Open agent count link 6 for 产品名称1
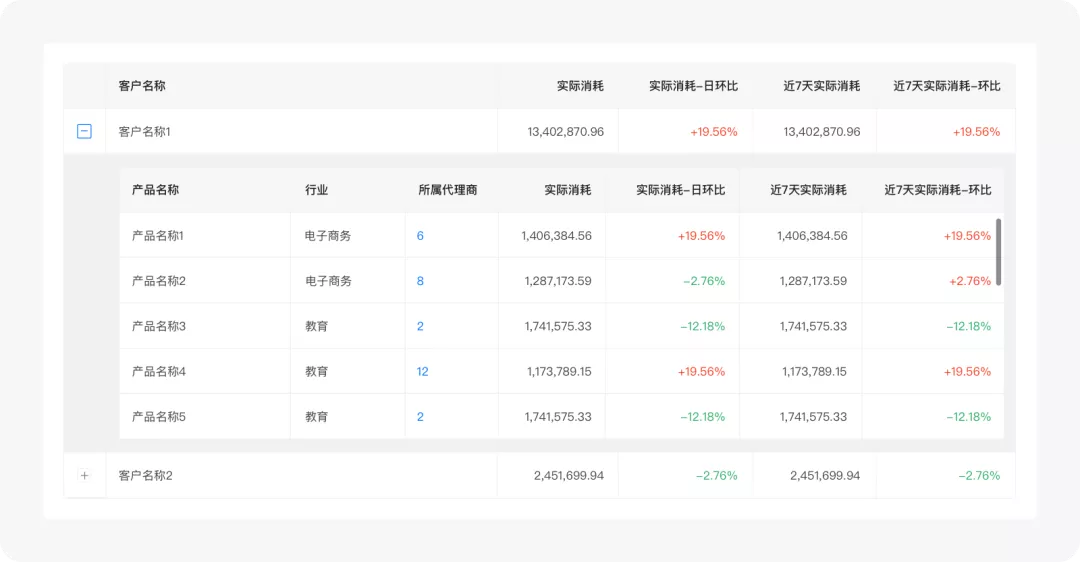This screenshot has height=562, width=1080. (x=420, y=236)
